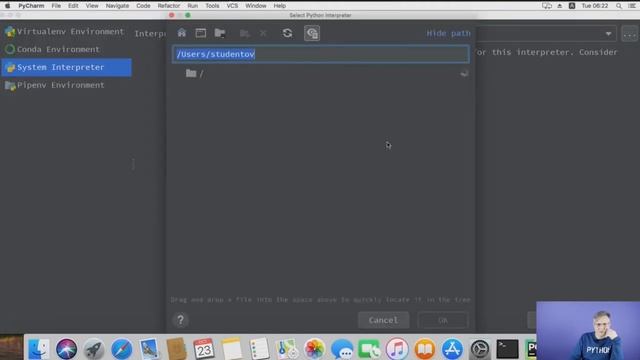Launch Siri from the Dock
The width and height of the screenshot is (640, 360).
tap(66, 349)
